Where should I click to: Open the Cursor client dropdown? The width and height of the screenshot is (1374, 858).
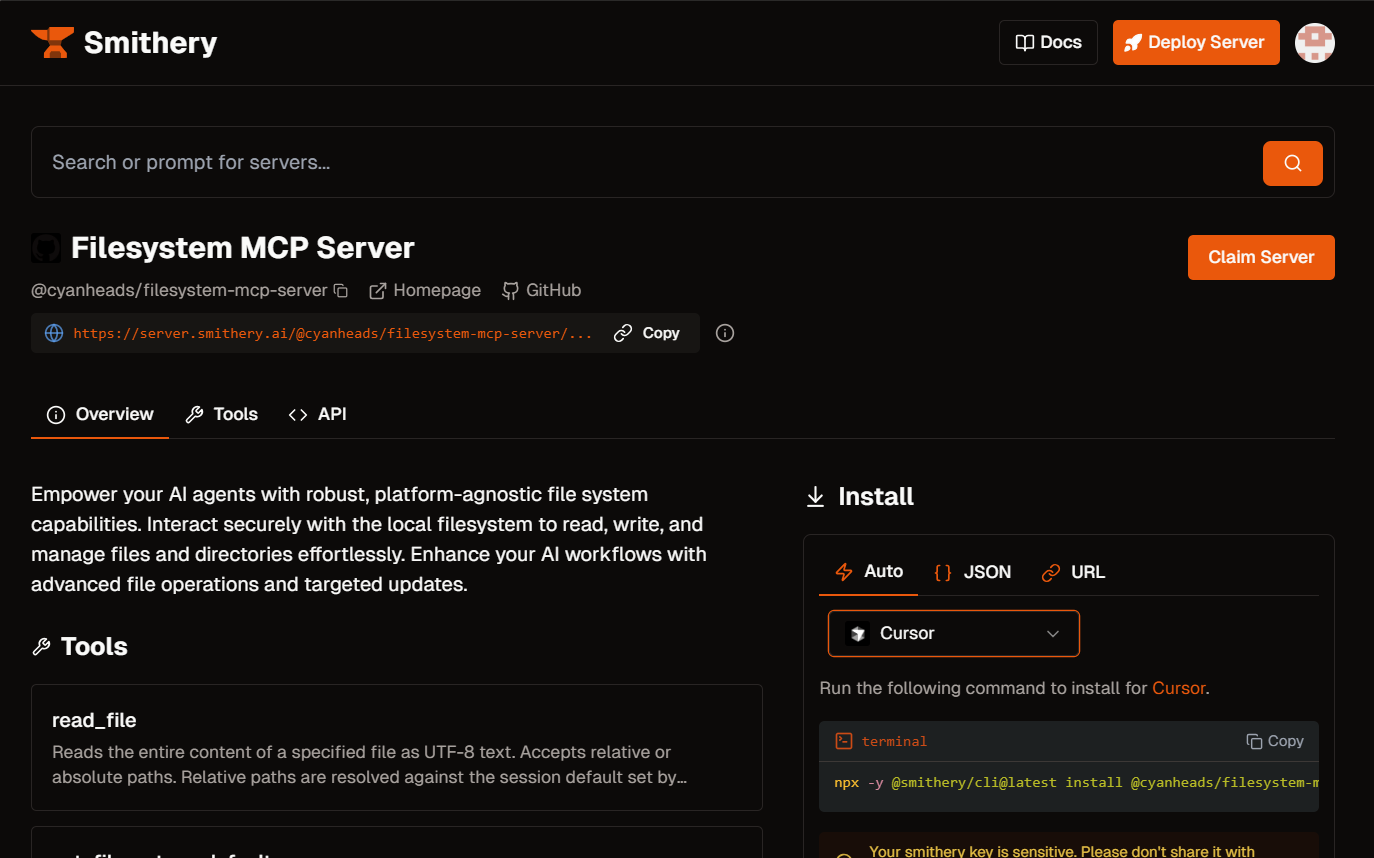click(x=954, y=633)
